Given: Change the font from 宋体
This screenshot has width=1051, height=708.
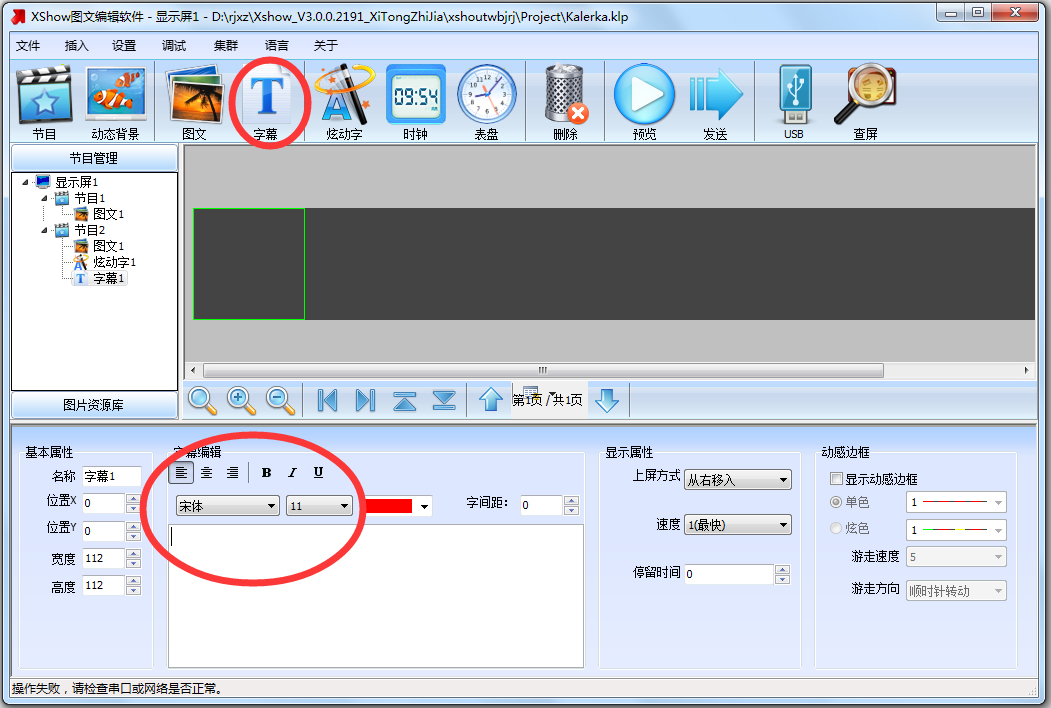Looking at the screenshot, I should click(x=227, y=506).
